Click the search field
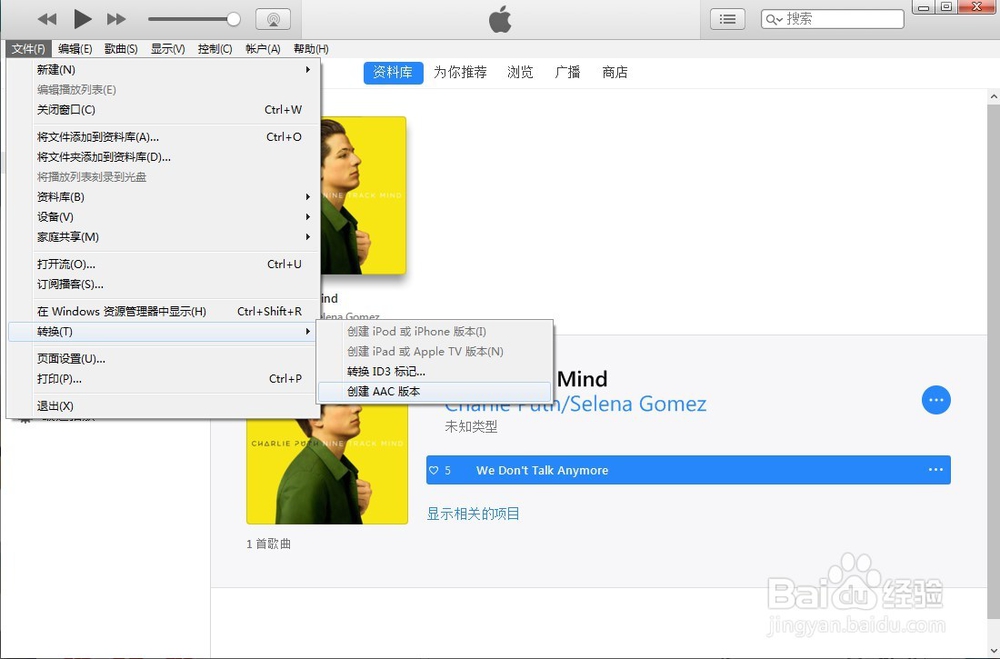The height and width of the screenshot is (659, 1000). click(832, 19)
